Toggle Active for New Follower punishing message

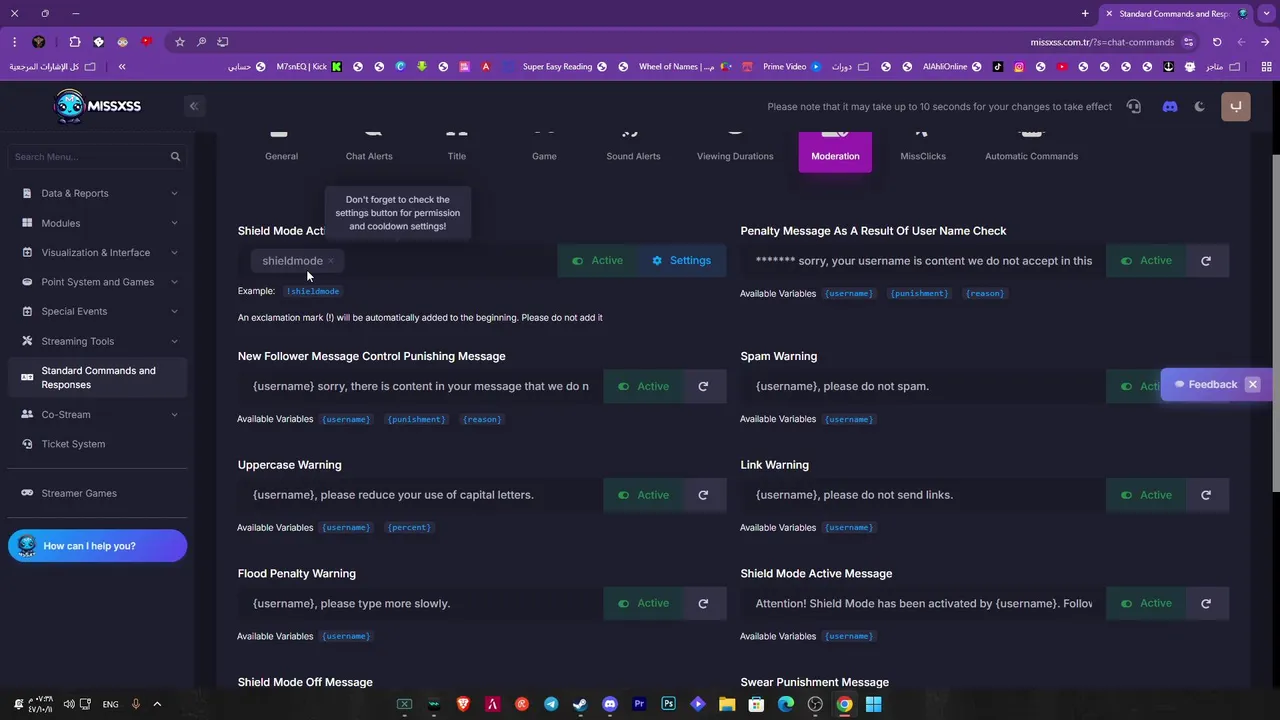click(x=643, y=386)
